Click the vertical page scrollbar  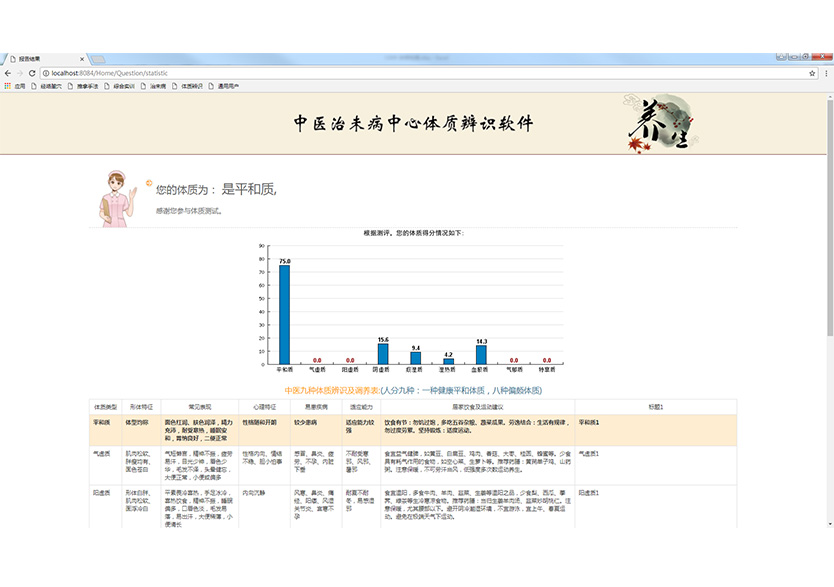(x=829, y=300)
